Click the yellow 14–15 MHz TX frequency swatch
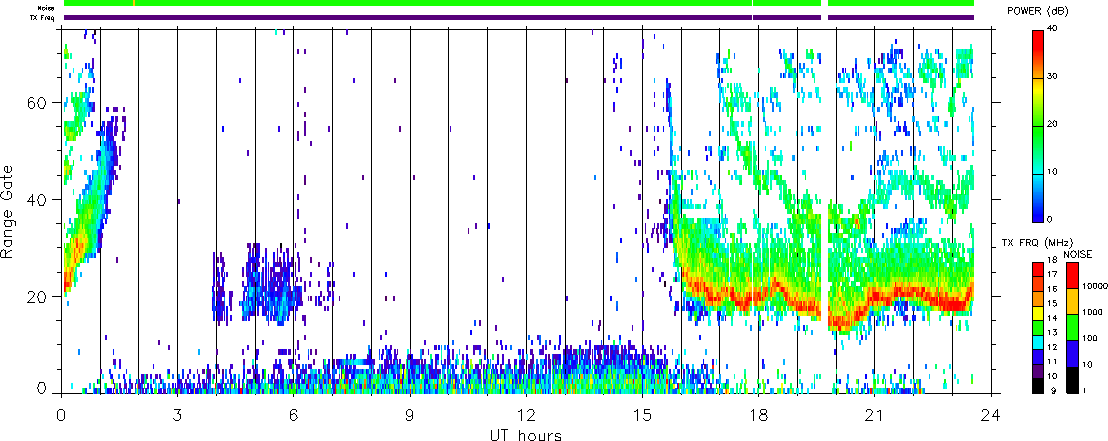 (x=1038, y=312)
